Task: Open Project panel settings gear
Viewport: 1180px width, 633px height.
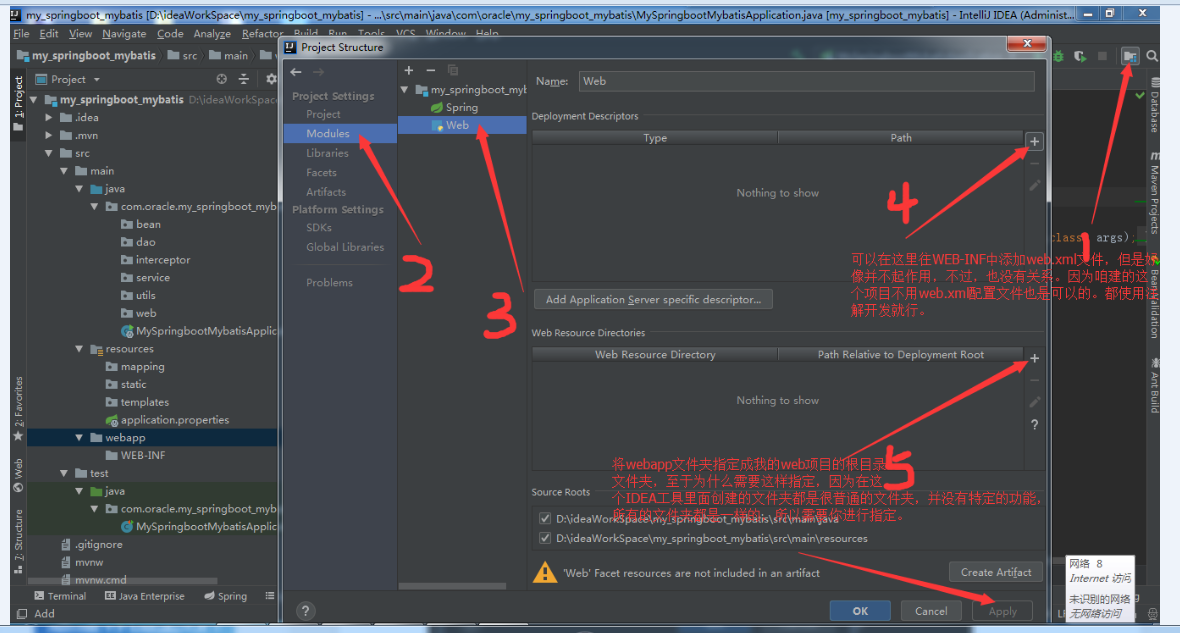Action: (x=270, y=79)
